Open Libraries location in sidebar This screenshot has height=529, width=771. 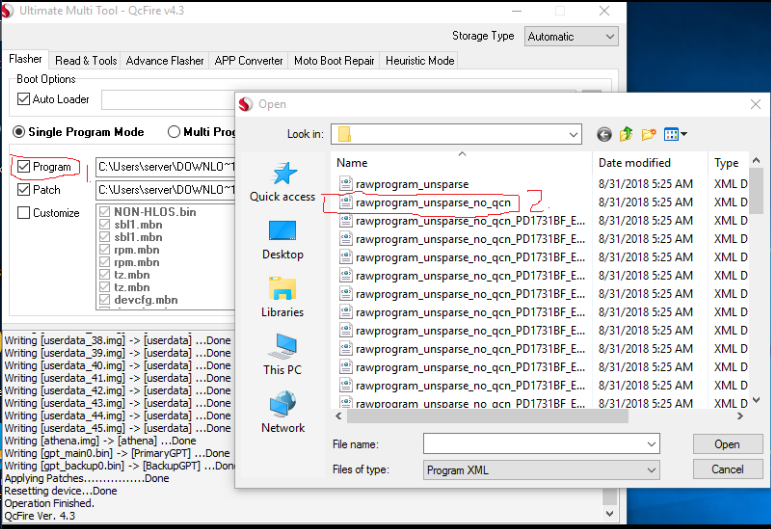(x=283, y=298)
